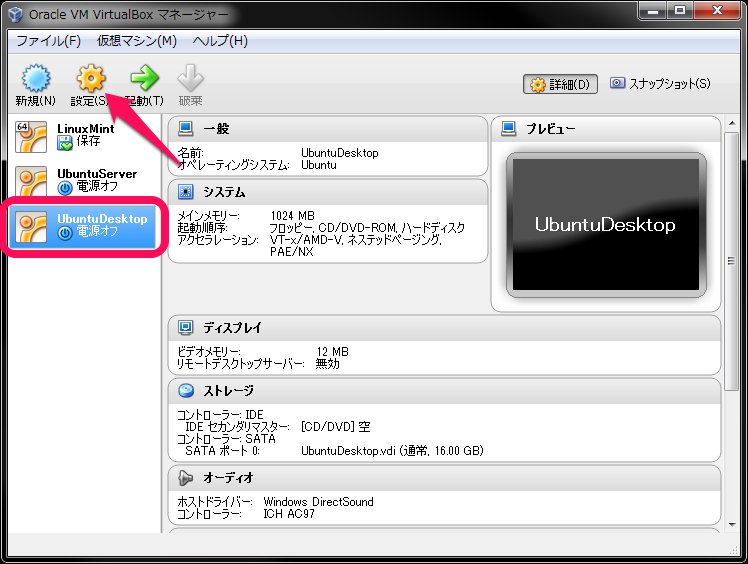This screenshot has width=748, height=564.
Task: Click the General (一般) section monitor icon
Action: pos(186,128)
